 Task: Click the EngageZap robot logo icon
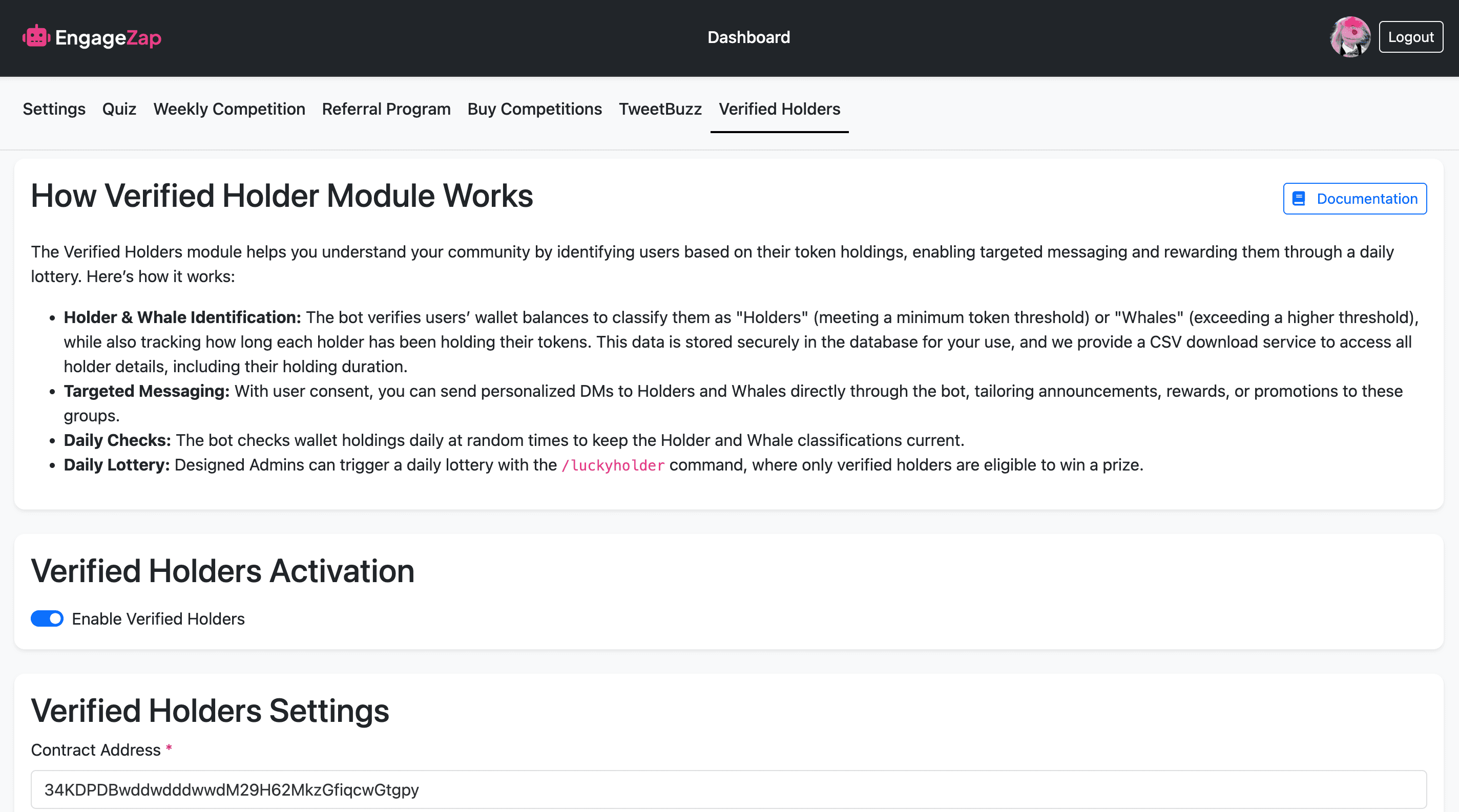[x=36, y=37]
